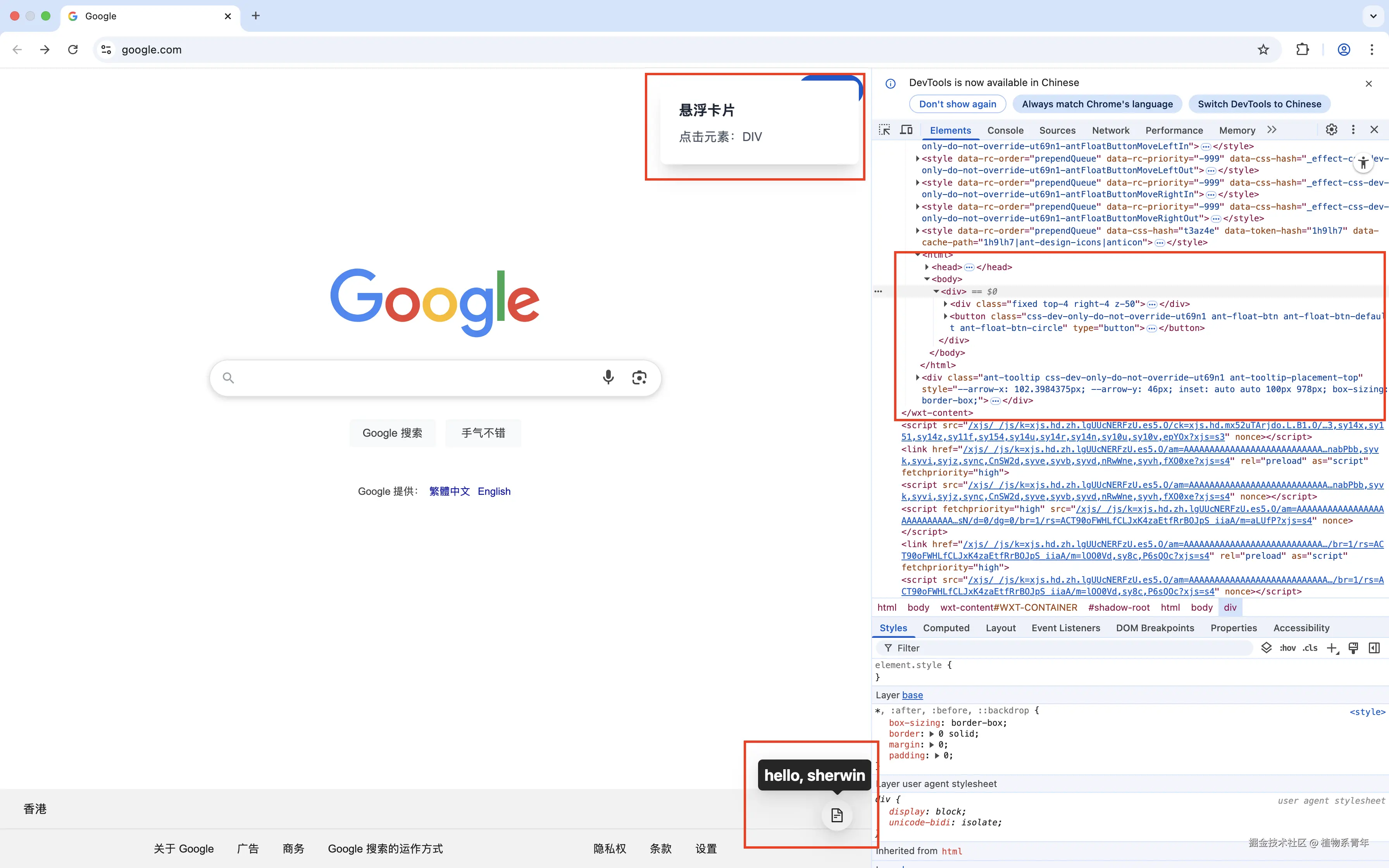Reload the Google page
This screenshot has width=1389, height=868.
73,50
